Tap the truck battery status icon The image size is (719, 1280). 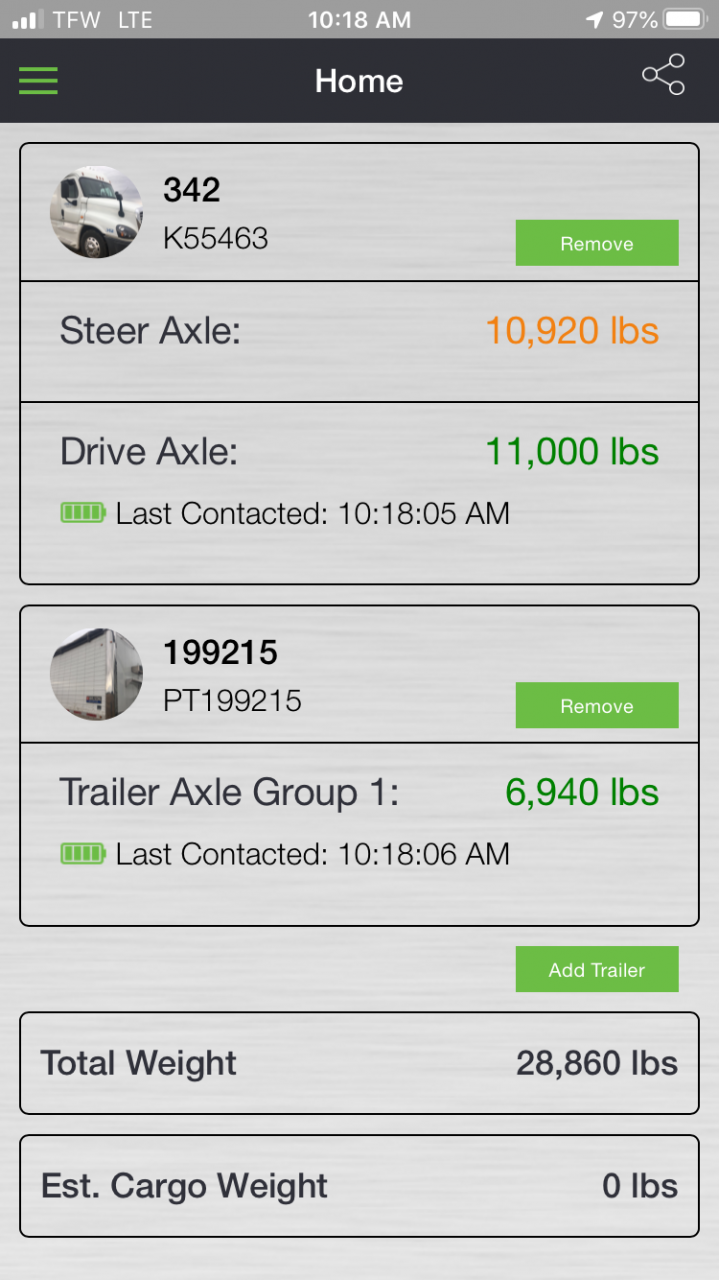tap(83, 513)
